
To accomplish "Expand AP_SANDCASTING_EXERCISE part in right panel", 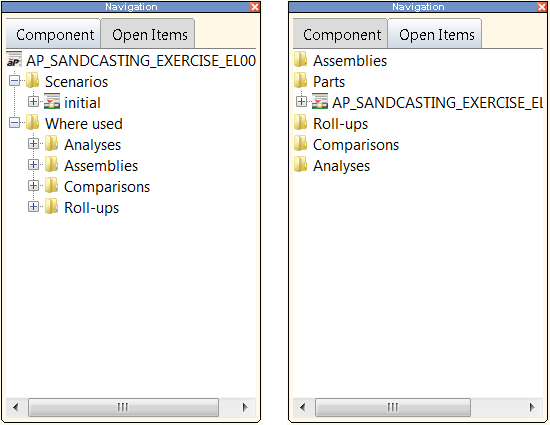I will [301, 102].
